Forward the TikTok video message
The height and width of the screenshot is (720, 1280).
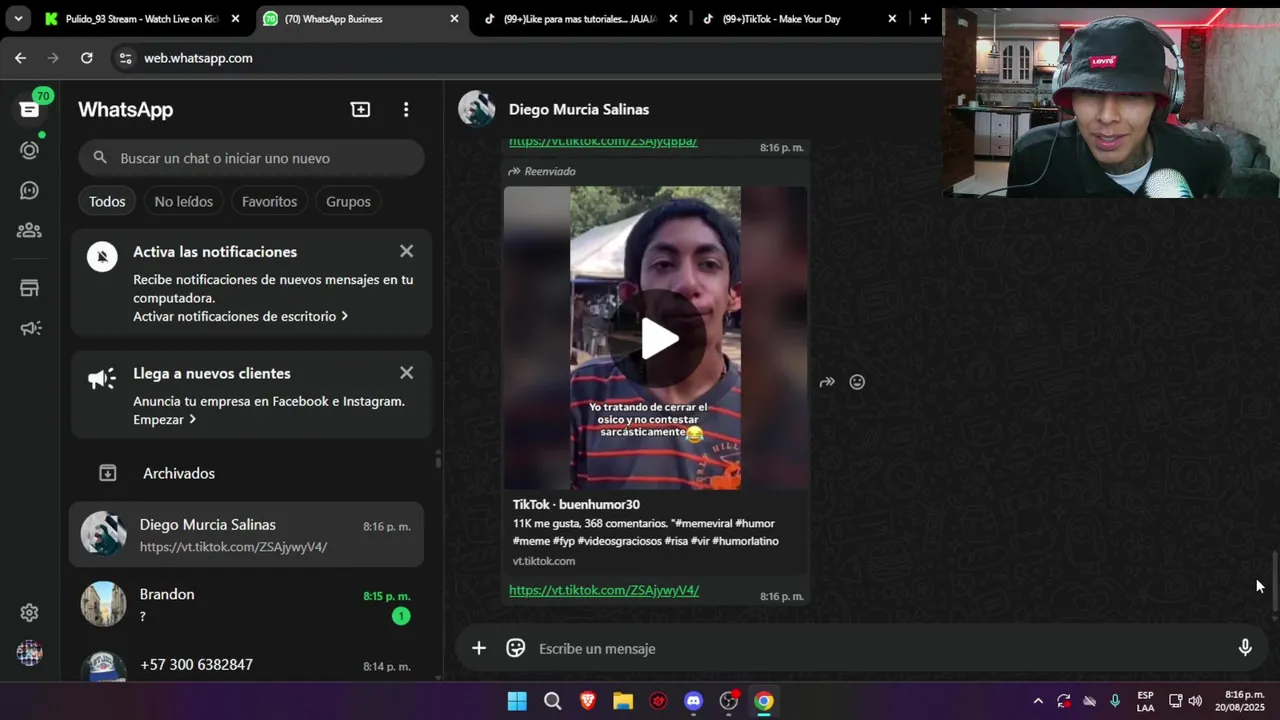[827, 382]
